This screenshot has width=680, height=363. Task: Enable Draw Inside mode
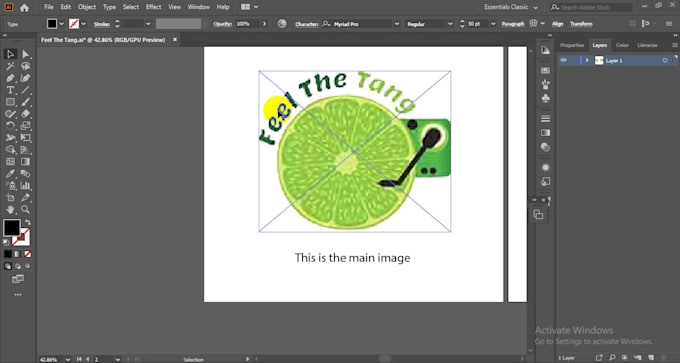(27, 266)
